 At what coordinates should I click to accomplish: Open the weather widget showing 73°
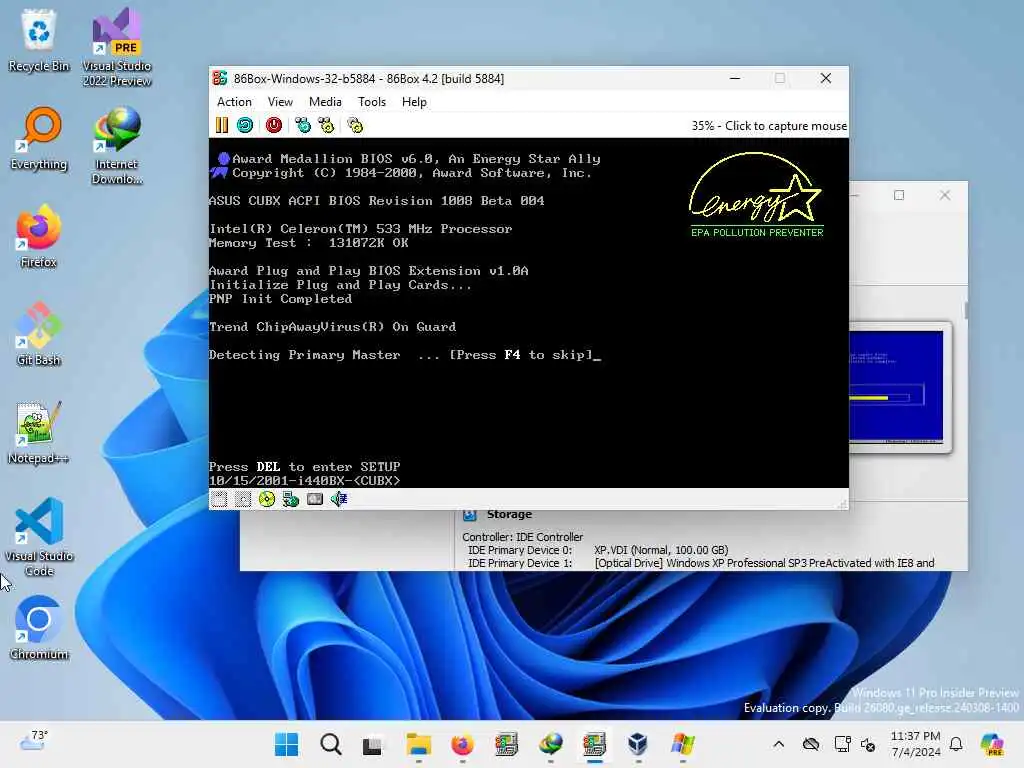click(x=33, y=741)
